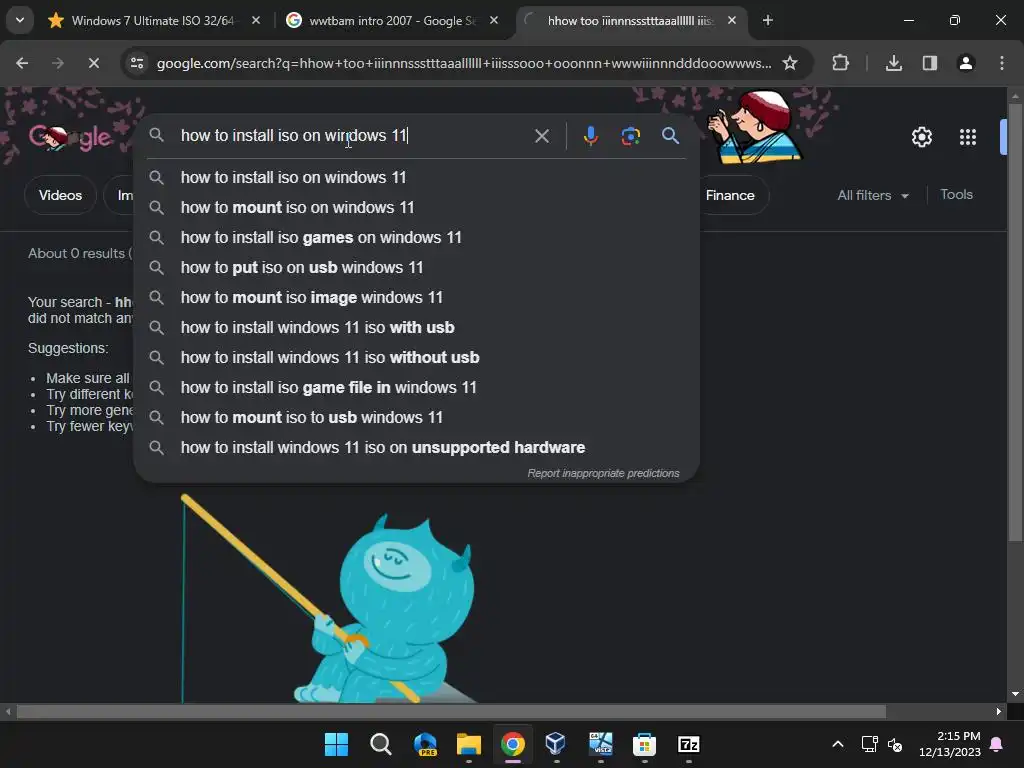The height and width of the screenshot is (768, 1024).
Task: Open Chrome three-dot menu
Action: (1002, 63)
